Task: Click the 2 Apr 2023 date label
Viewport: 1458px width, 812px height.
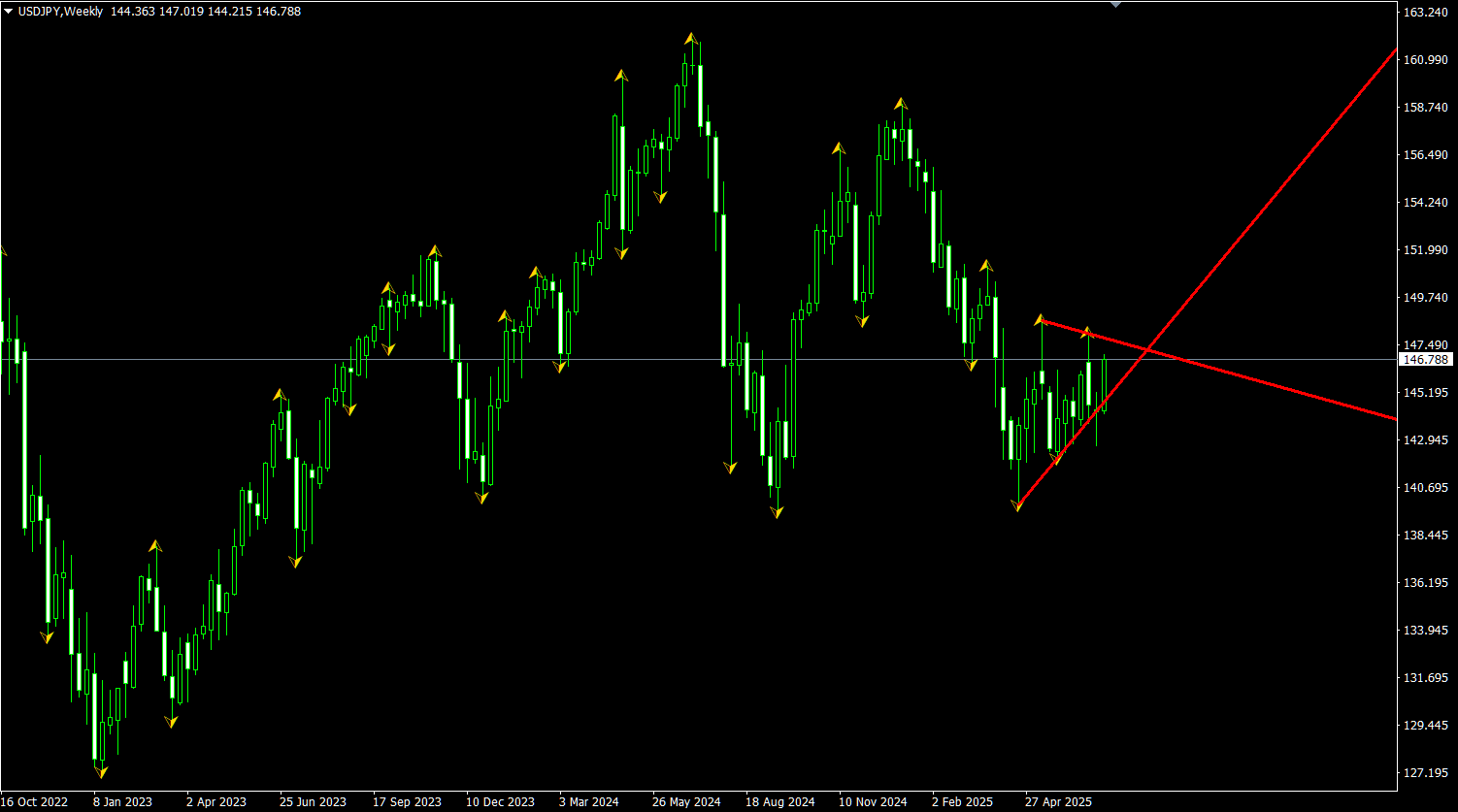Action: [216, 802]
